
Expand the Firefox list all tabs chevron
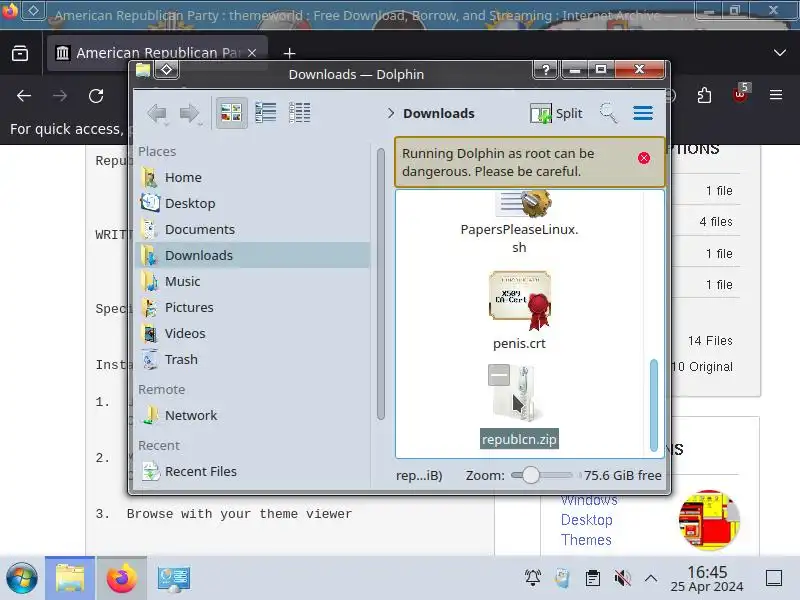[x=779, y=53]
